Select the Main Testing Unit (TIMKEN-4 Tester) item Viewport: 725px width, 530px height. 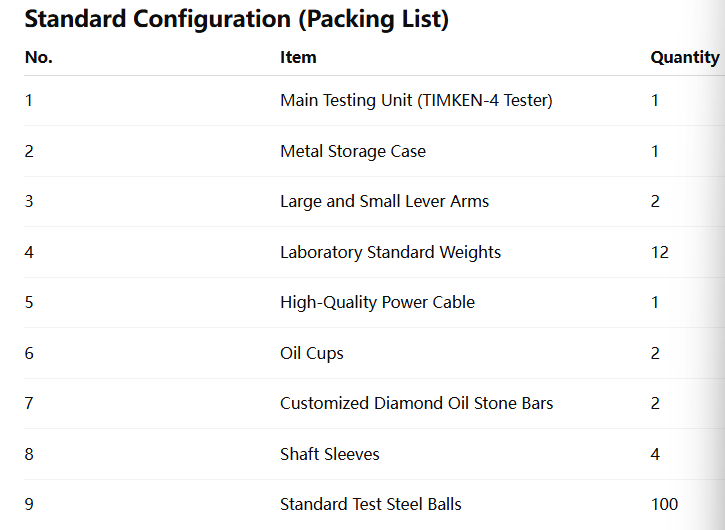pyautogui.click(x=416, y=100)
